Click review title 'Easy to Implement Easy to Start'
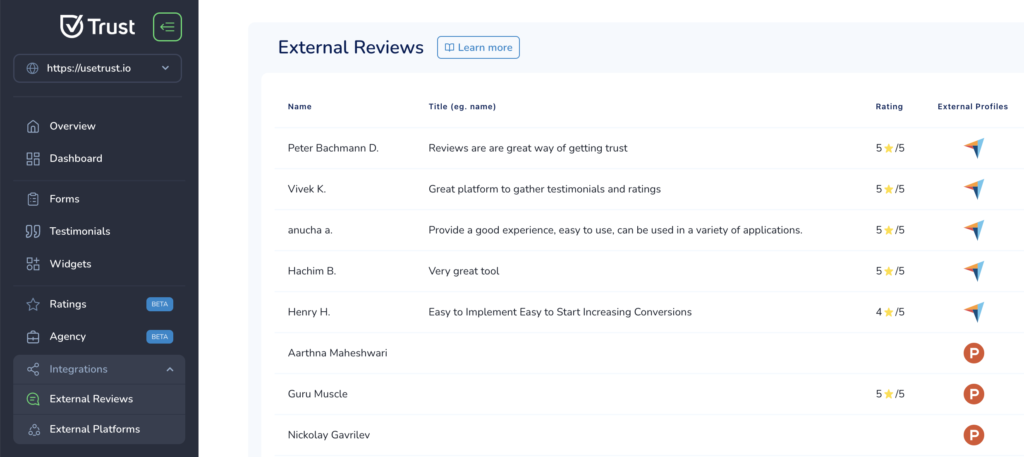Screen dimensions: 1024x457 coord(560,312)
